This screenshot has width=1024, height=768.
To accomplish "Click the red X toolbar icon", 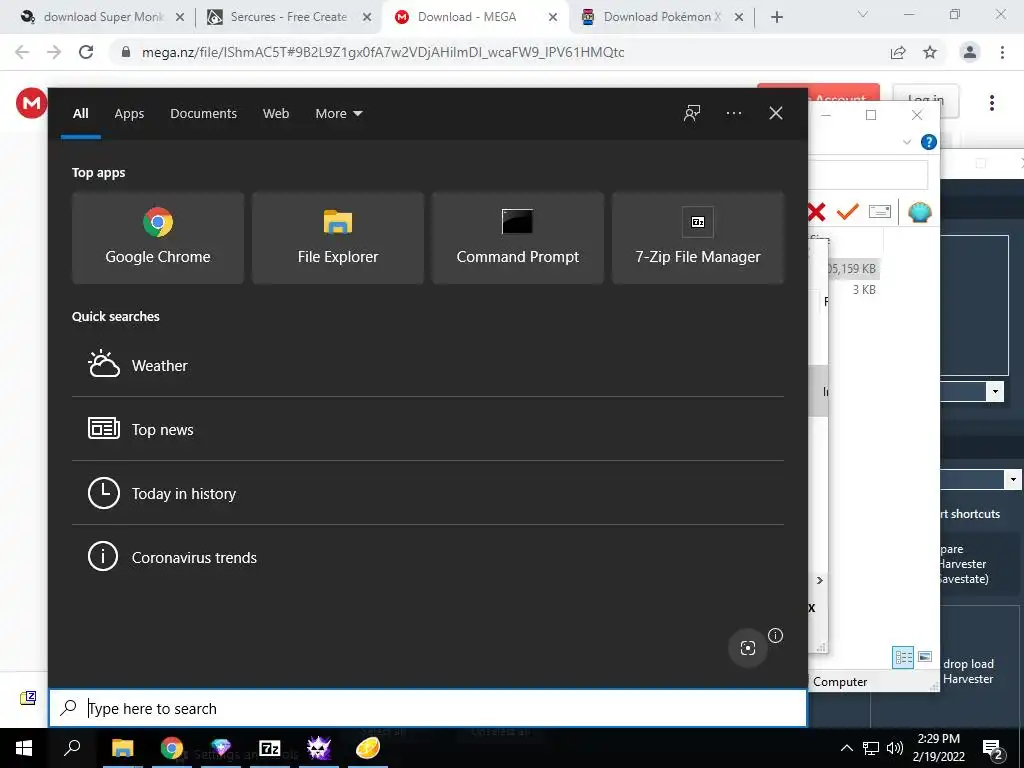I will point(816,212).
